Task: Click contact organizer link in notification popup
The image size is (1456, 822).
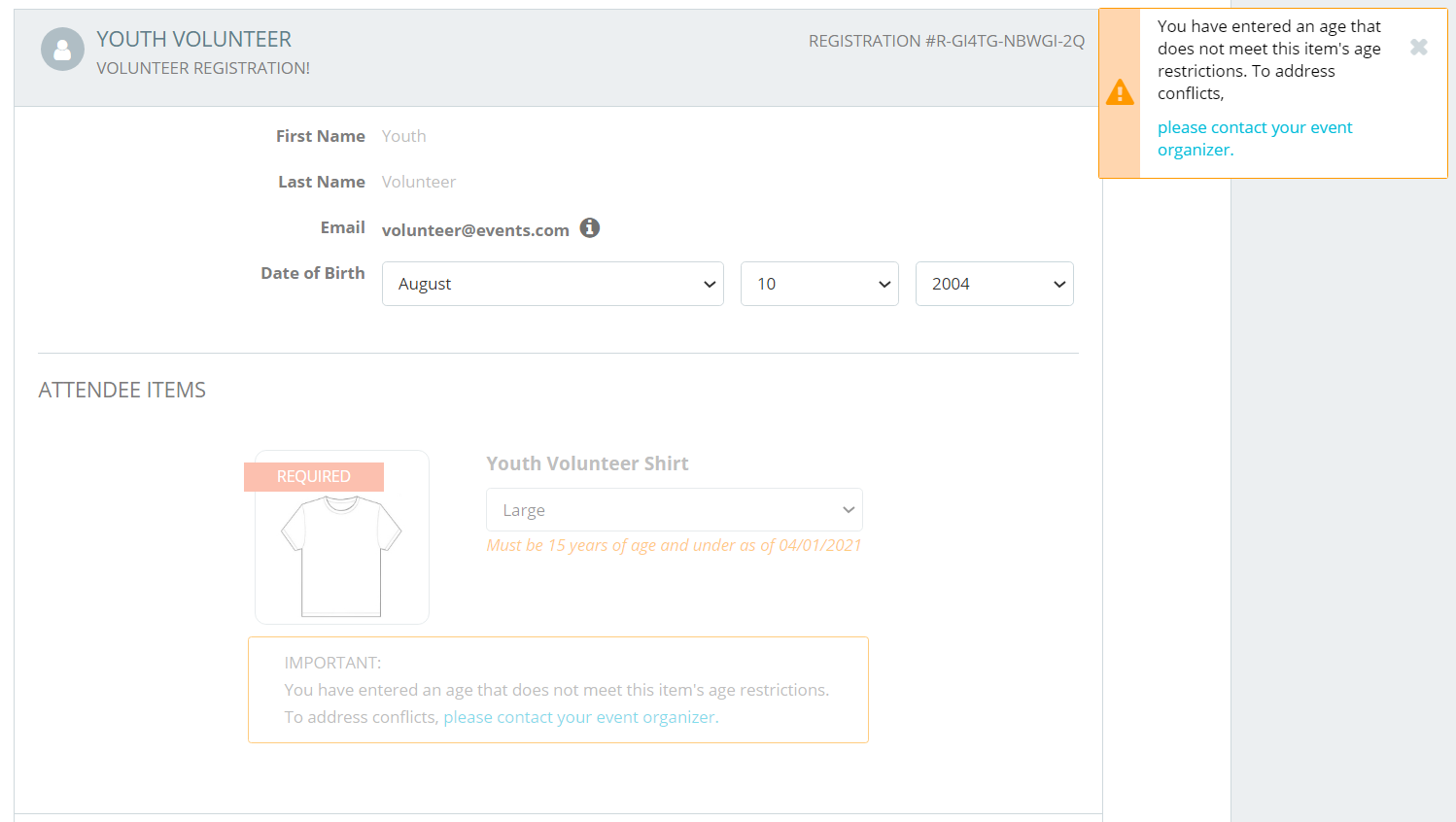Action: pyautogui.click(x=1255, y=139)
